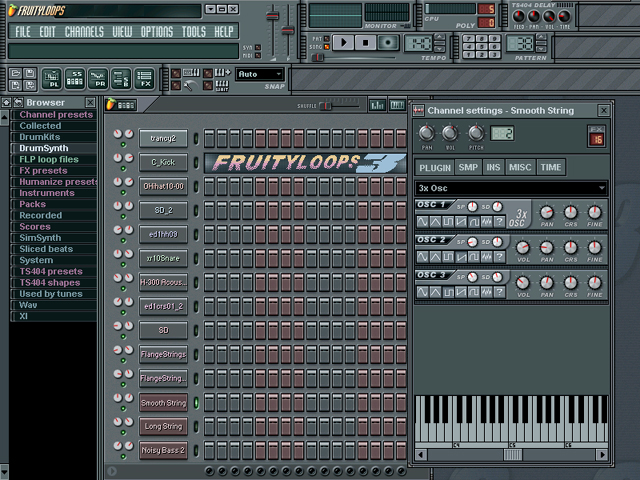Open the Channels menu

click(x=84, y=31)
